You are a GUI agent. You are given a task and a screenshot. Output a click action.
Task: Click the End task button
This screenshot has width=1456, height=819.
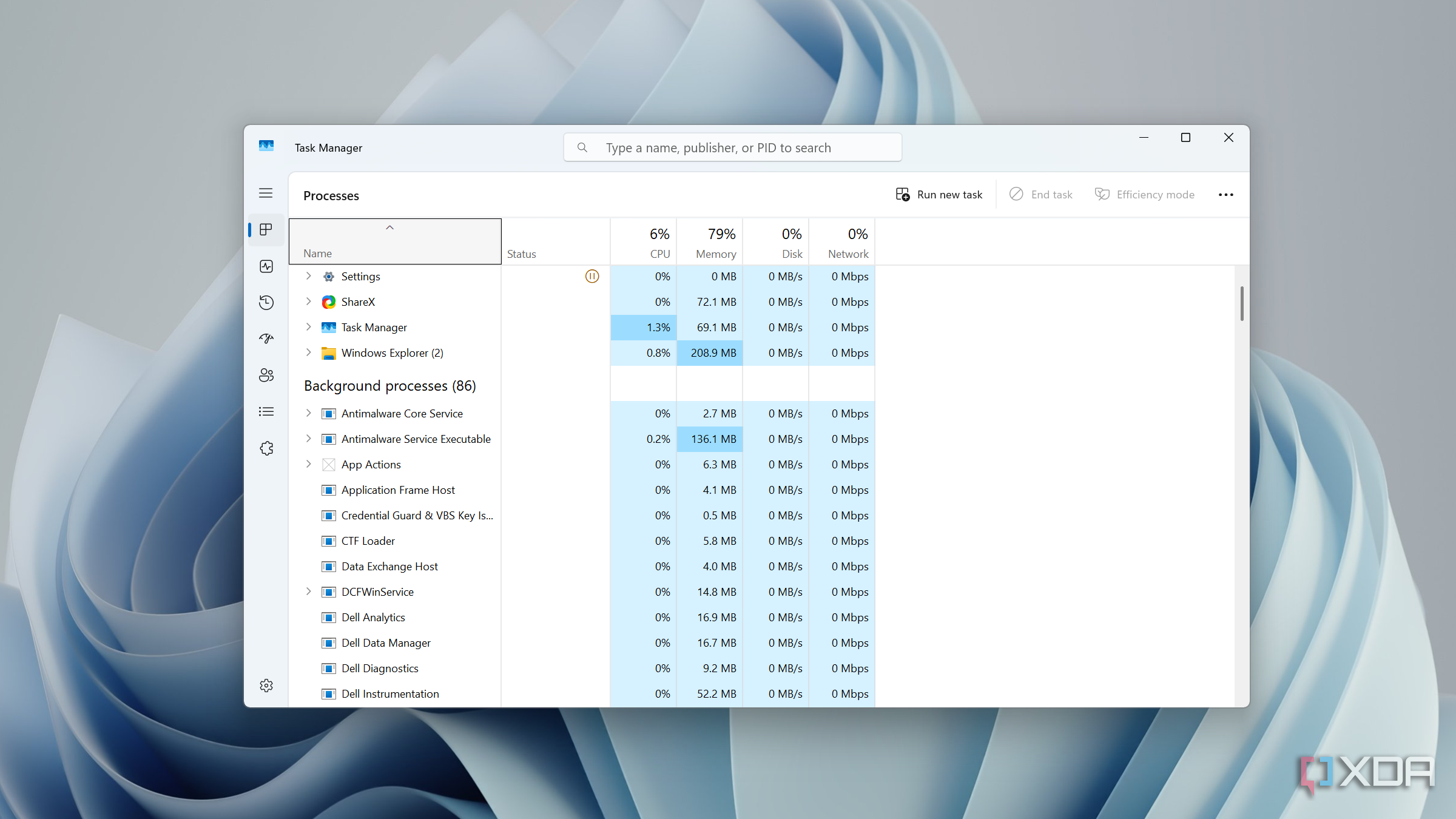point(1041,195)
